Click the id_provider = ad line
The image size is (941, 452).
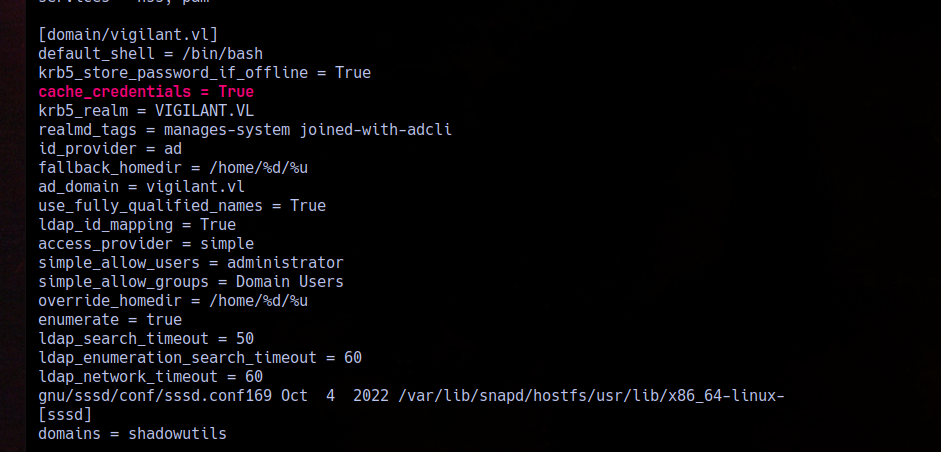110,149
